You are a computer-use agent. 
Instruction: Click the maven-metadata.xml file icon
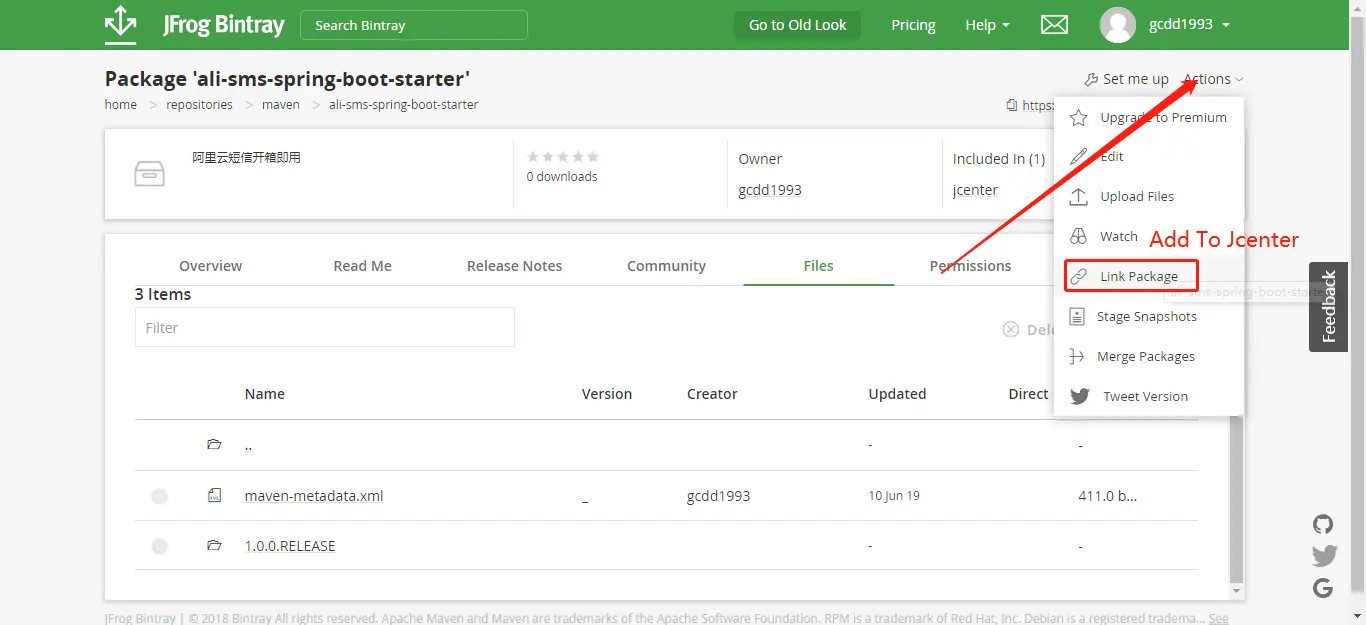point(214,495)
